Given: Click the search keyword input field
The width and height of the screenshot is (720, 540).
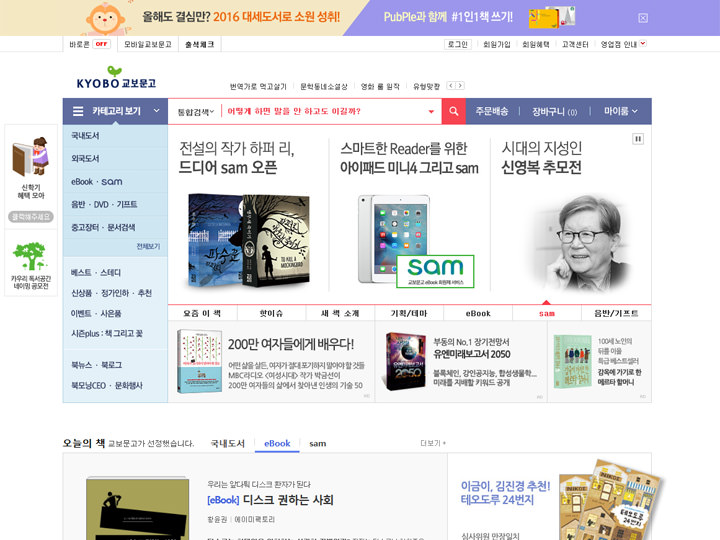Looking at the screenshot, I should click(325, 111).
